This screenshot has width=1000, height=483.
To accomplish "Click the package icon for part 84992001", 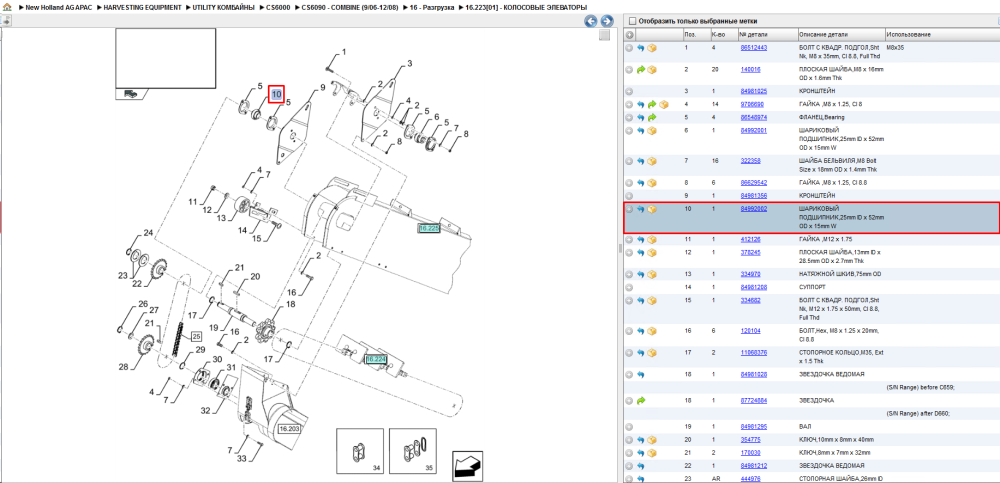I will pyautogui.click(x=652, y=131).
